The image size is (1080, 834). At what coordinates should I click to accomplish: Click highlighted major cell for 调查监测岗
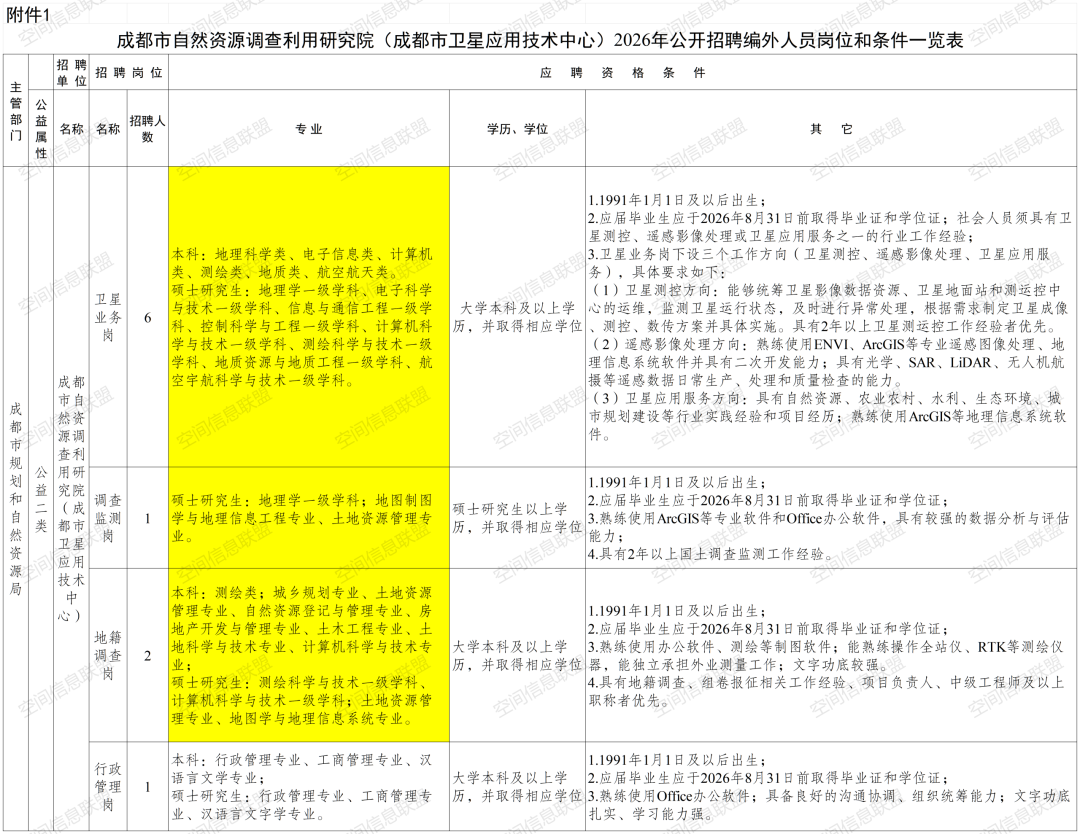309,517
